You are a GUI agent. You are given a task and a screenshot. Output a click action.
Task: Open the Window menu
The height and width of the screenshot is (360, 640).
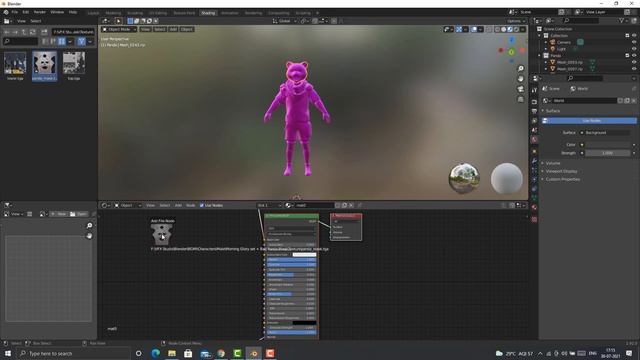(57, 12)
